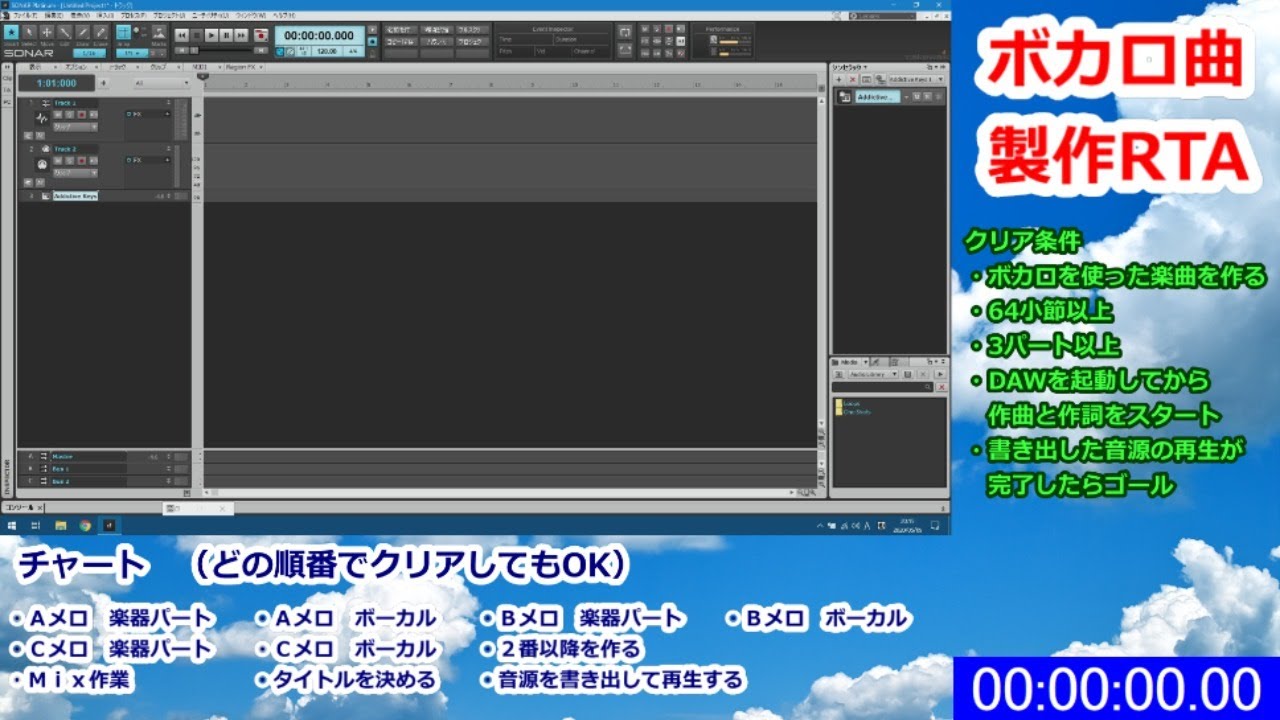This screenshot has height=720, width=1280.
Task: Open synth properties icon in rack
Action: point(866,79)
